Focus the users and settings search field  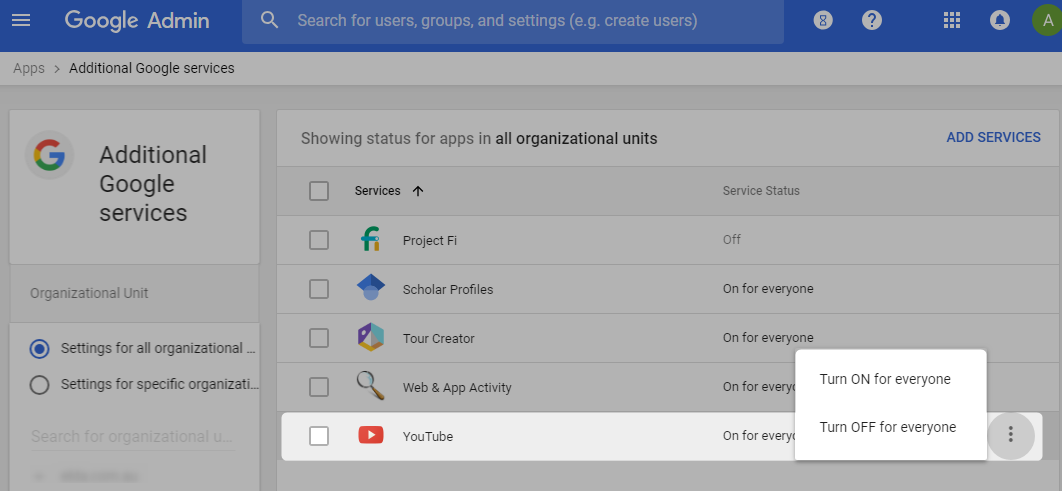tap(513, 21)
